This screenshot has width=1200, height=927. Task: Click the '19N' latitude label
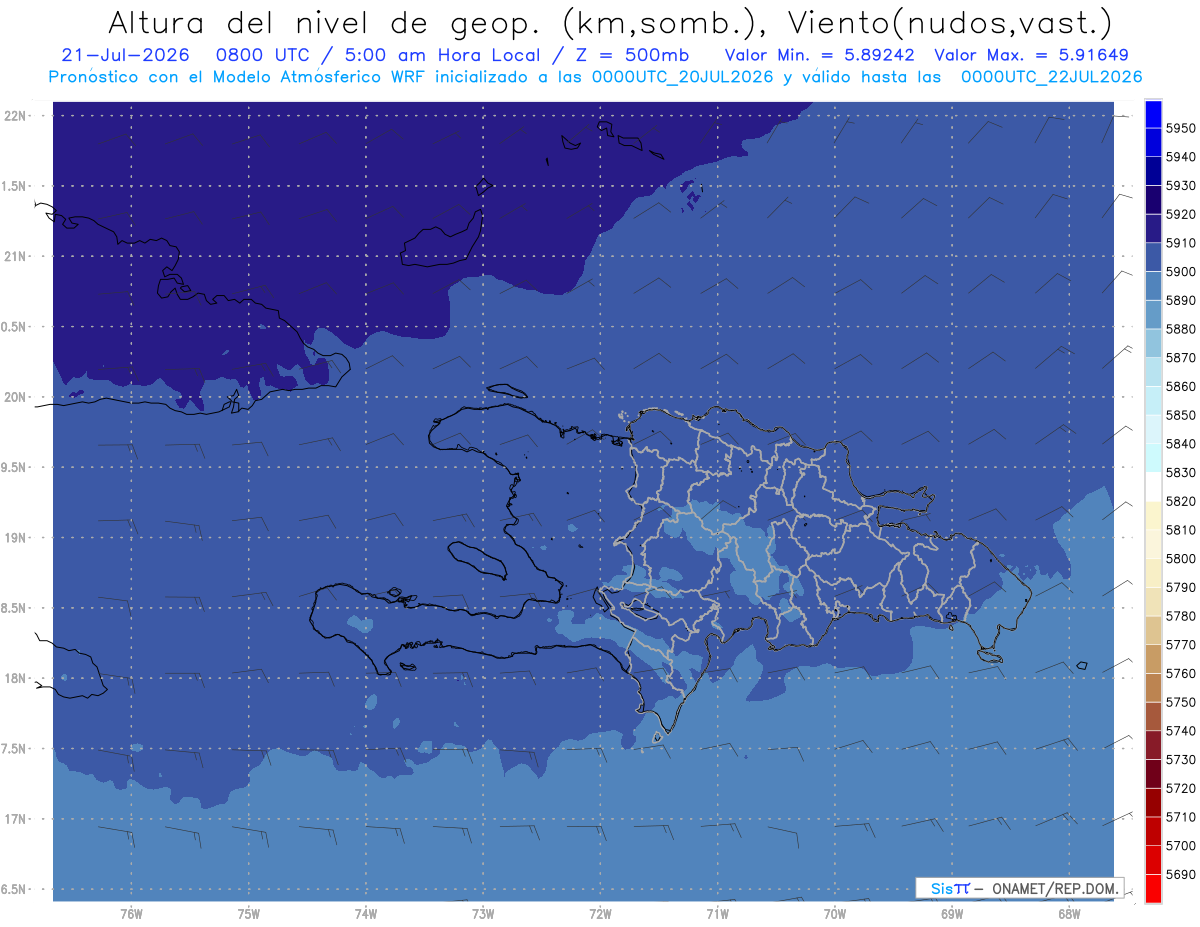16,537
